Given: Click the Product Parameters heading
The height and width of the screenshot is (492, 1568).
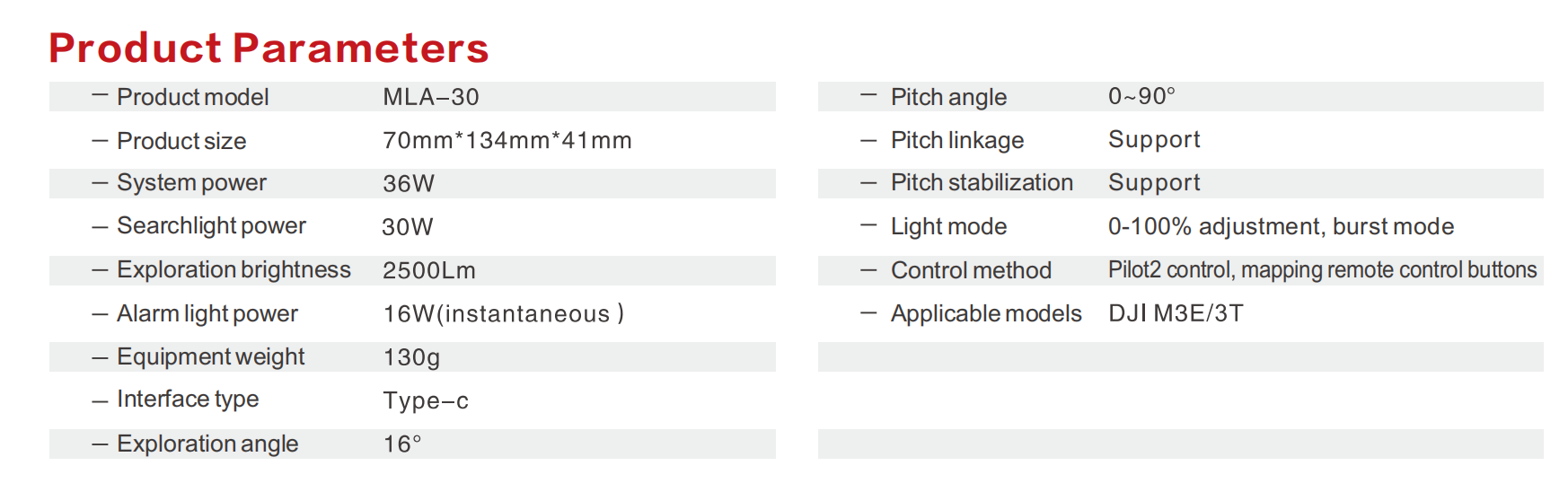Looking at the screenshot, I should coord(269,48).
